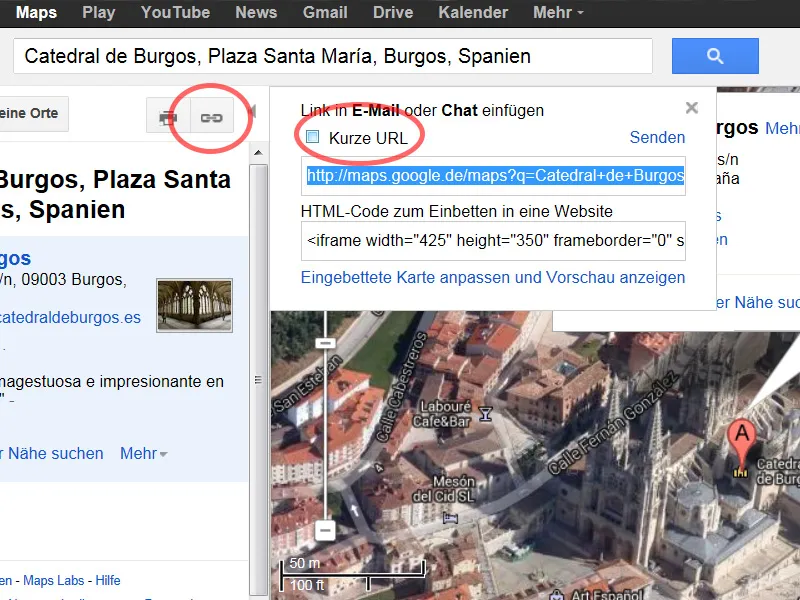The image size is (800, 600).
Task: Click the Maps Labs link
Action: pyautogui.click(x=54, y=581)
